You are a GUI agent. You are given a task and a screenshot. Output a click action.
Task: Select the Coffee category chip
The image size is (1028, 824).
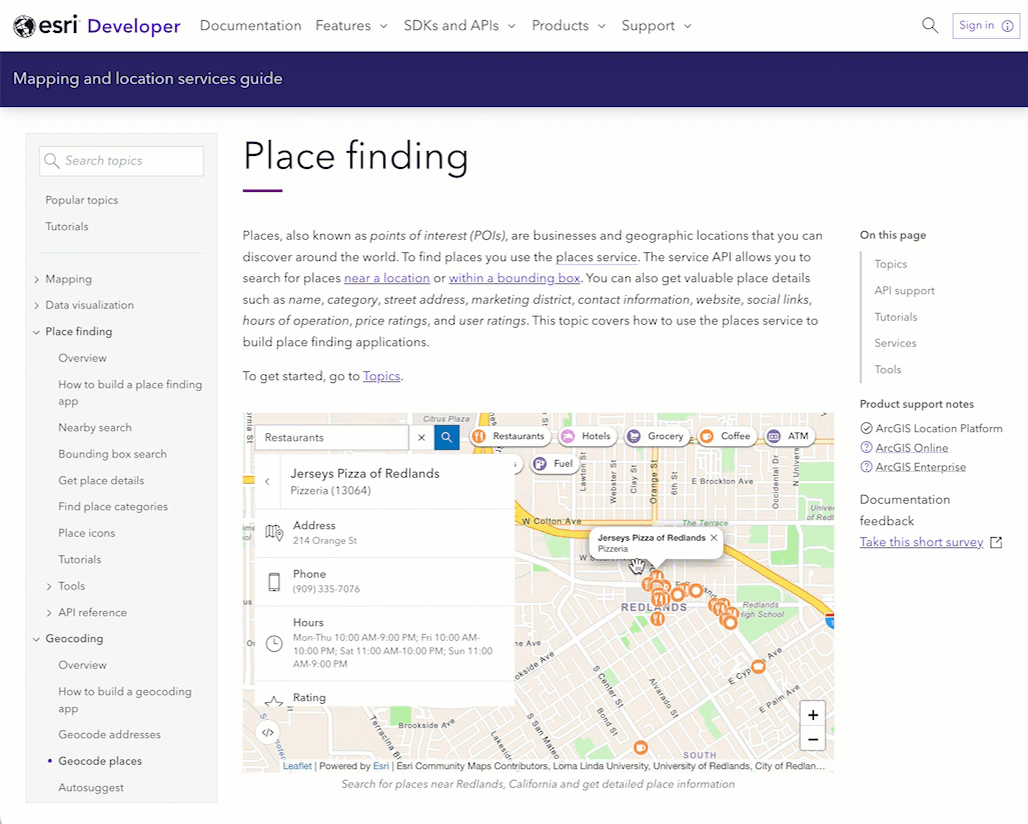(x=725, y=436)
